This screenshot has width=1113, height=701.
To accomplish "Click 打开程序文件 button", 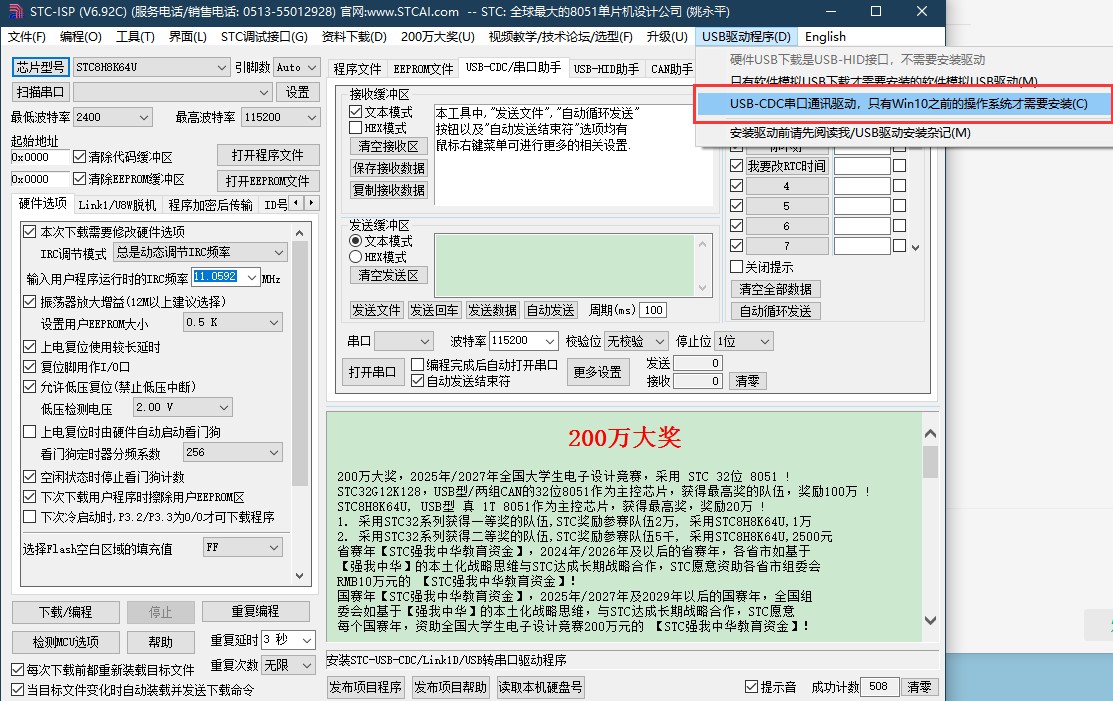I will tap(268, 155).
